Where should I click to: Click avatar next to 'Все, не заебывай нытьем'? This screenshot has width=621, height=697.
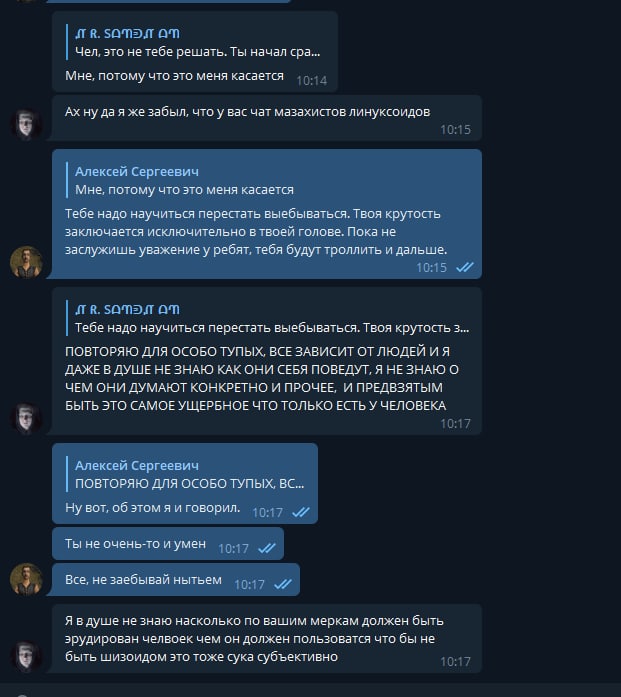26,579
